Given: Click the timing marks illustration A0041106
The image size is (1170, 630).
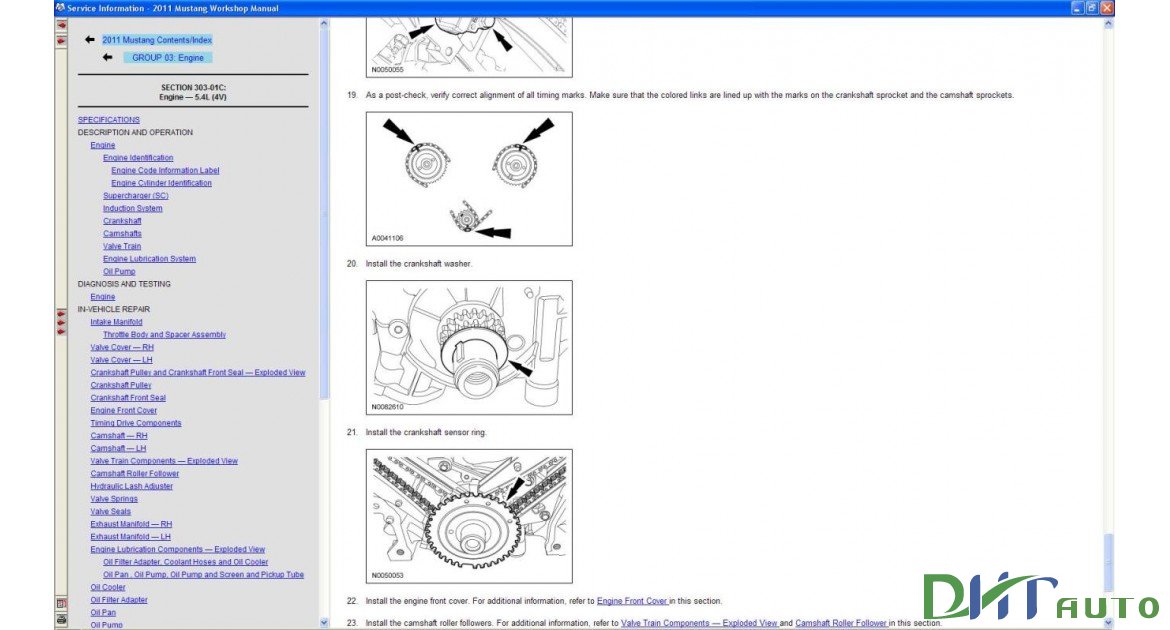Looking at the screenshot, I should pyautogui.click(x=469, y=179).
